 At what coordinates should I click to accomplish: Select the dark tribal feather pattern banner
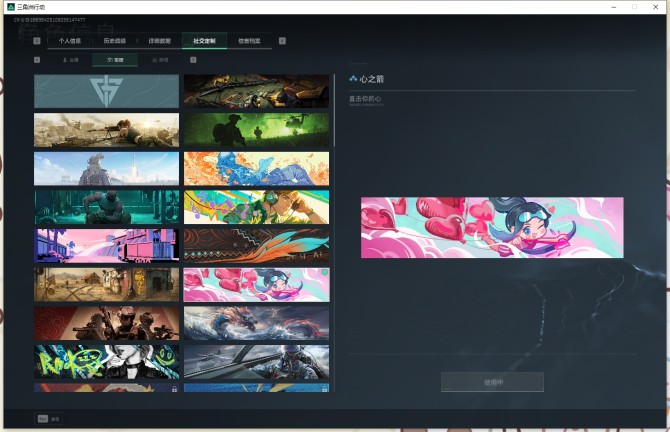point(256,246)
